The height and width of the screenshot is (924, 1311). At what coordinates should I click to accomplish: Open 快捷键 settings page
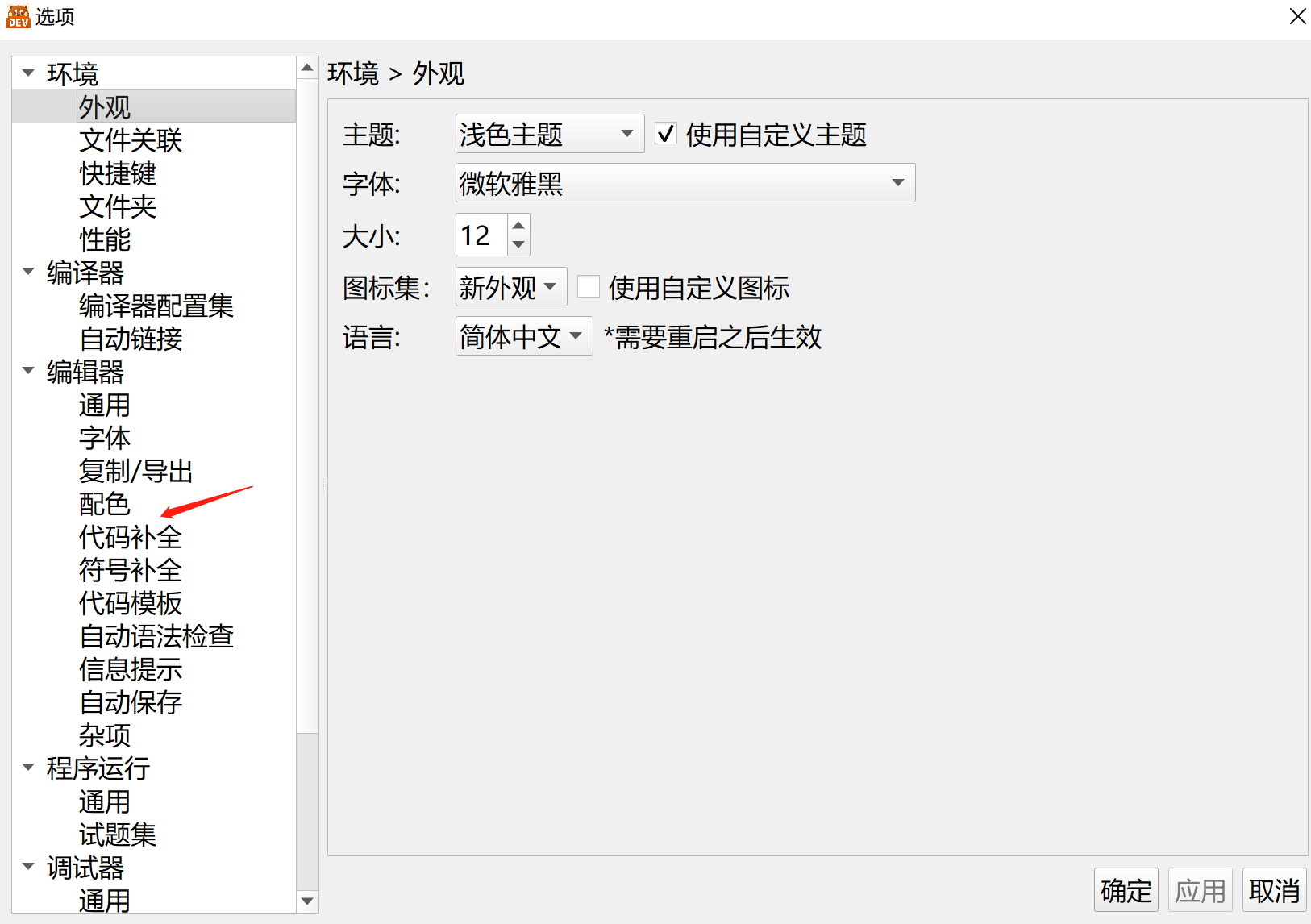(118, 173)
